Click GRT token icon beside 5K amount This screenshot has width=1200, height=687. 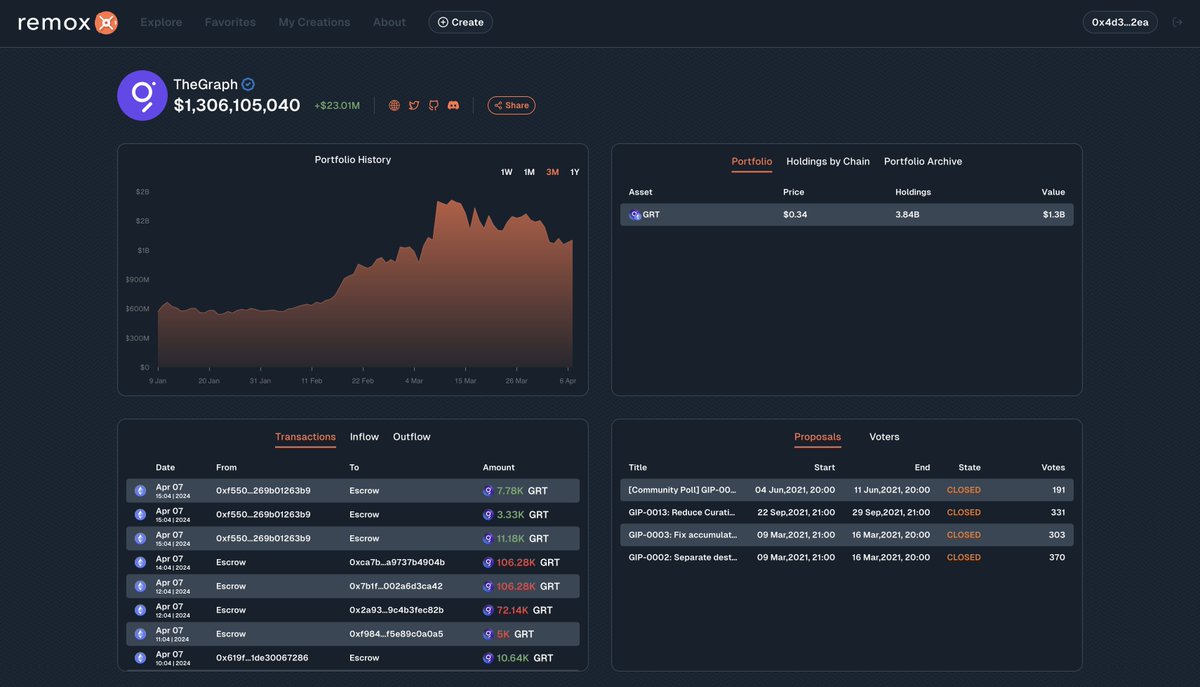[x=488, y=634]
